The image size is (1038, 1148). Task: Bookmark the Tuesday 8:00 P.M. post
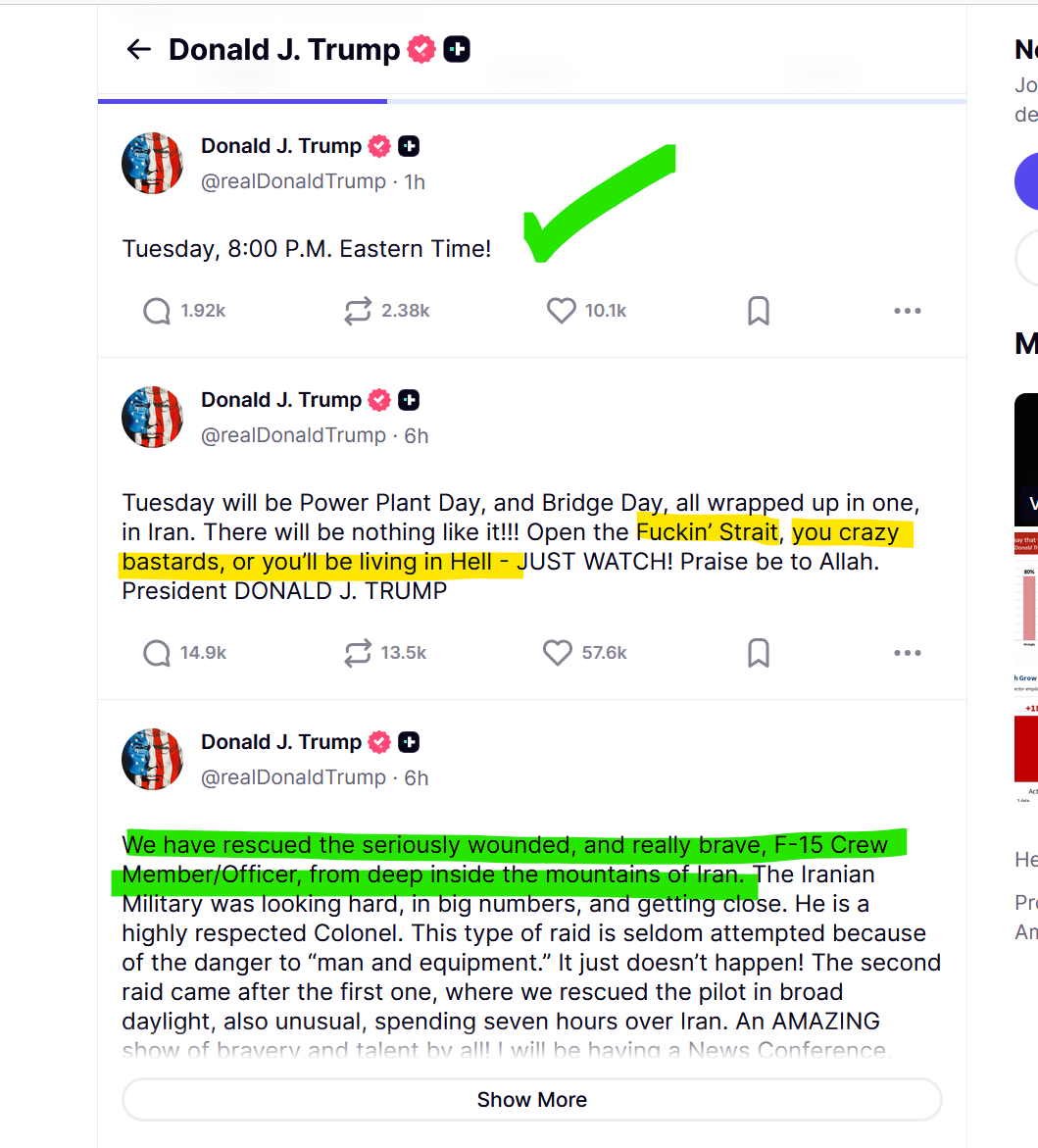[759, 311]
